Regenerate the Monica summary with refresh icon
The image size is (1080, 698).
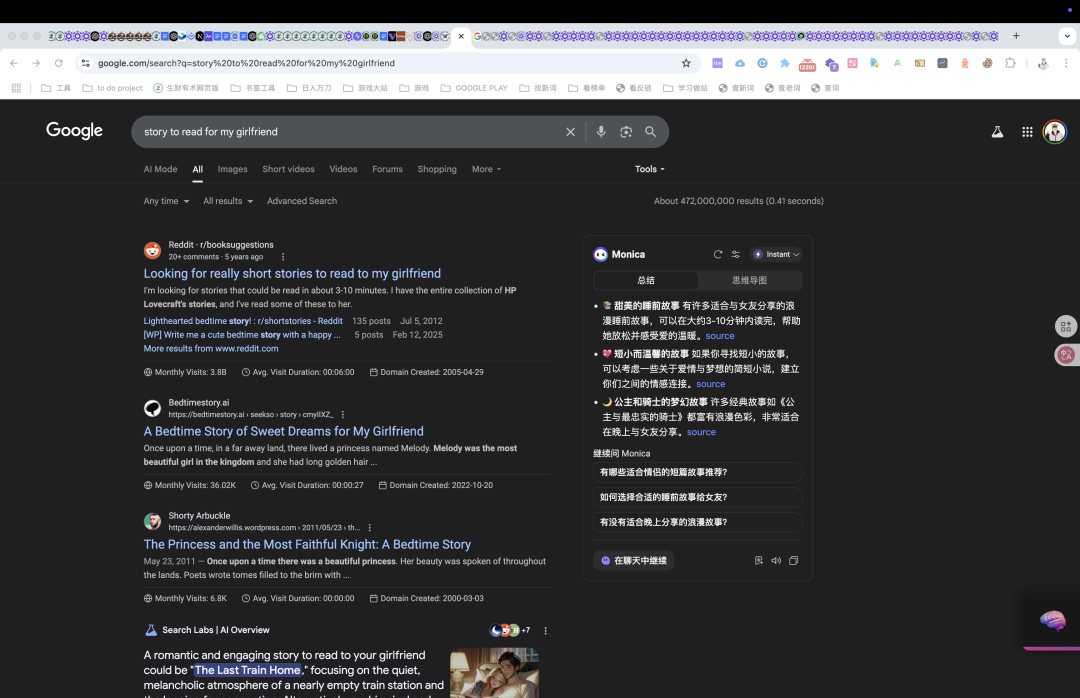pyautogui.click(x=718, y=254)
